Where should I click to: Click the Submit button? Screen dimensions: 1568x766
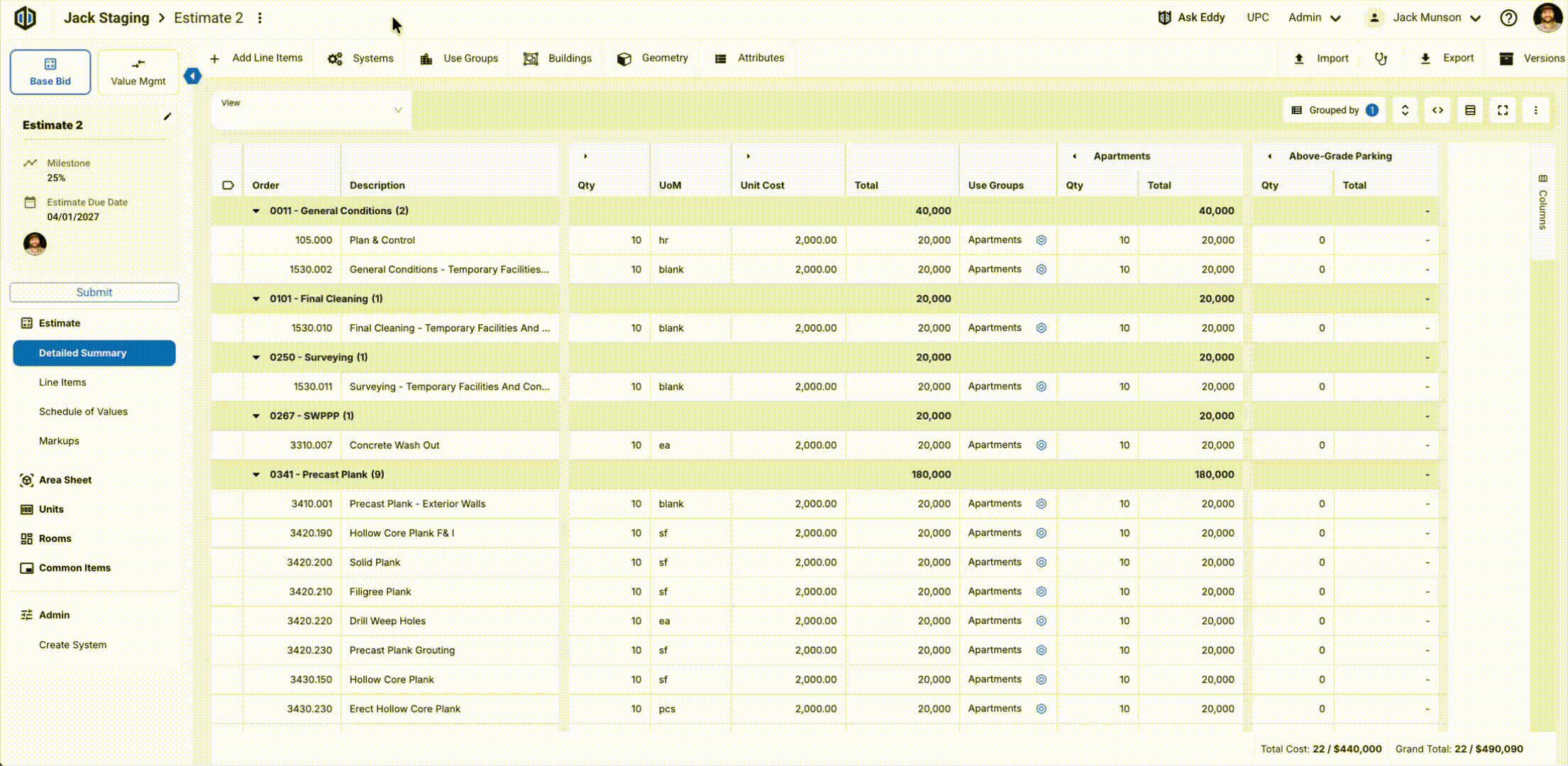pyautogui.click(x=94, y=292)
